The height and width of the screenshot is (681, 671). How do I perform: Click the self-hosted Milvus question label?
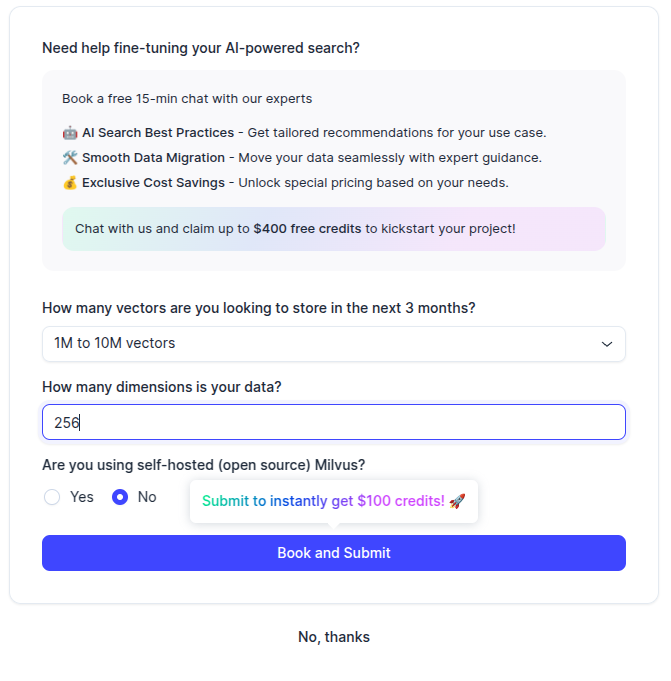(x=204, y=465)
